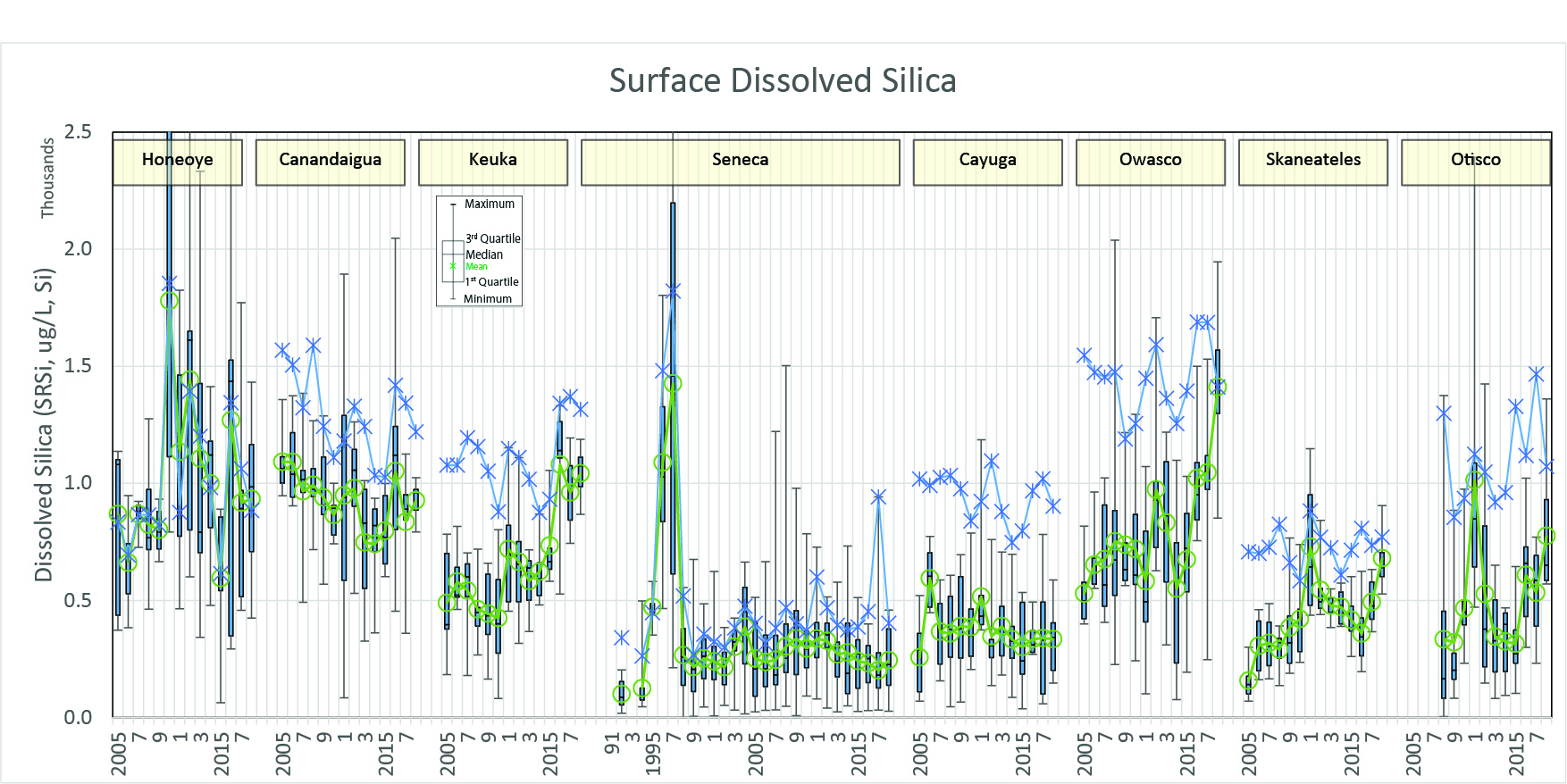Click the 2.0 y-axis tick label
This screenshot has width=1567, height=784.
coord(78,249)
